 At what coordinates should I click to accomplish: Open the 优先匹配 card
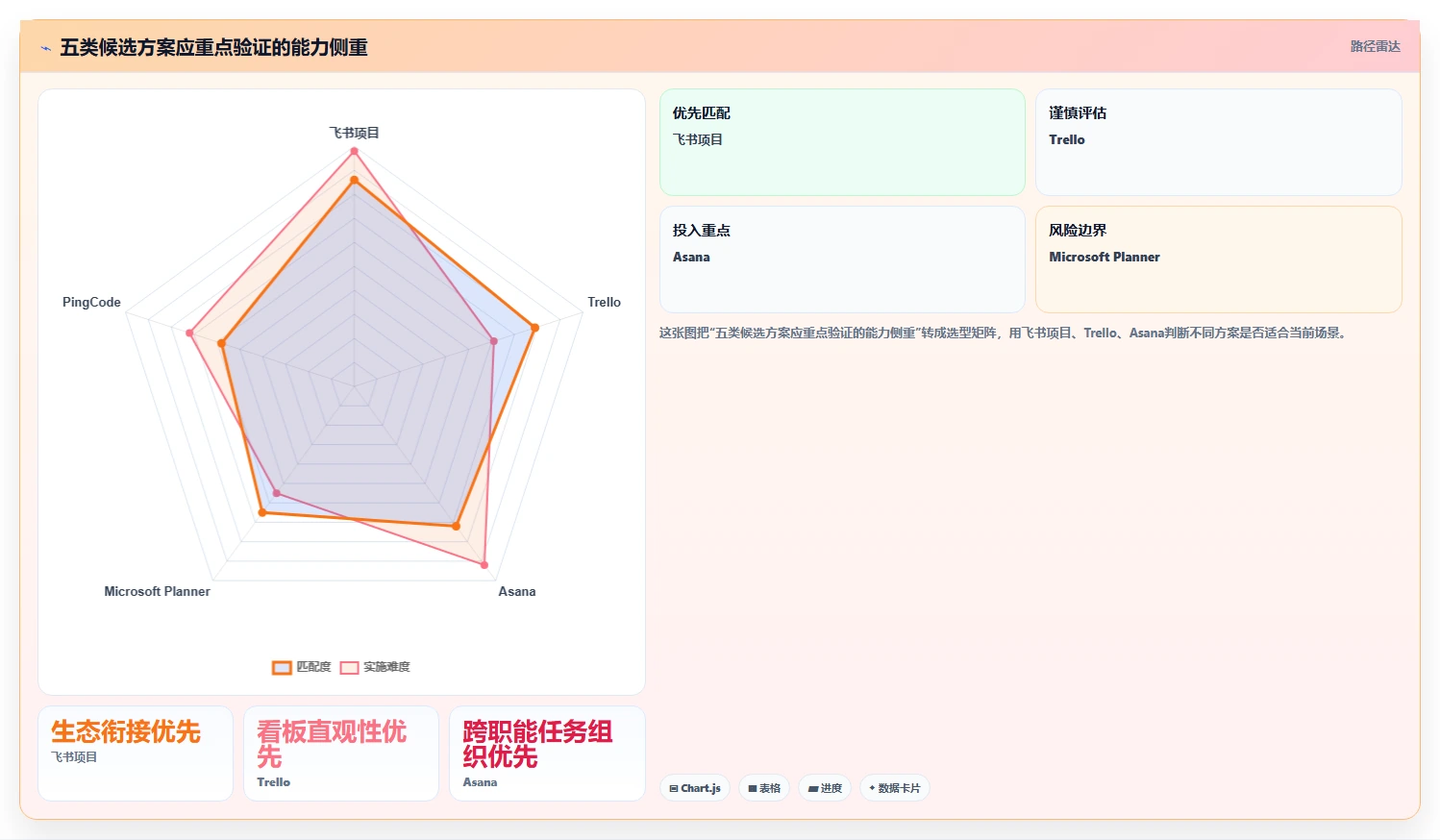[842, 142]
